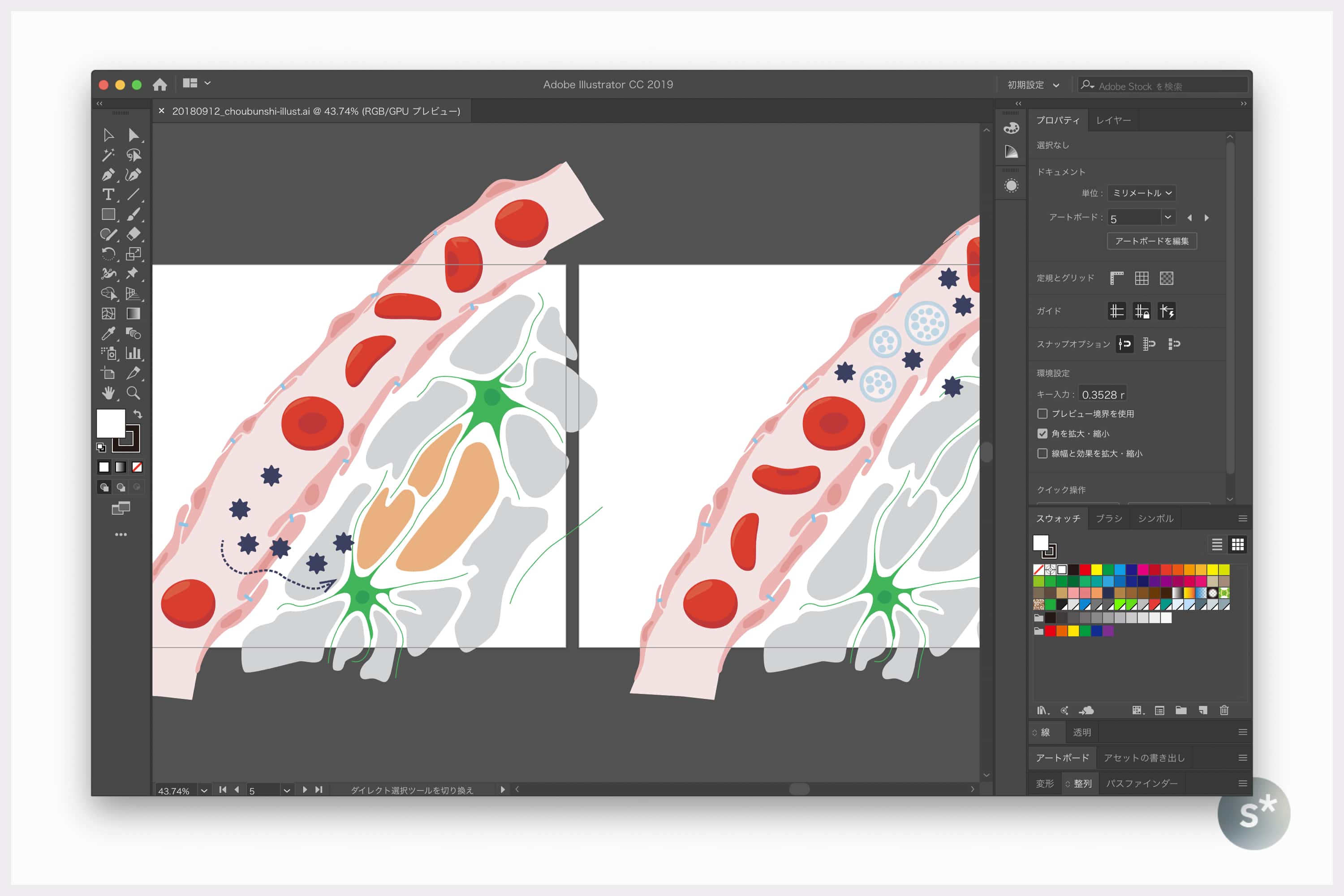The height and width of the screenshot is (896, 1344).
Task: Click the delete swatch trash icon
Action: 1223,710
